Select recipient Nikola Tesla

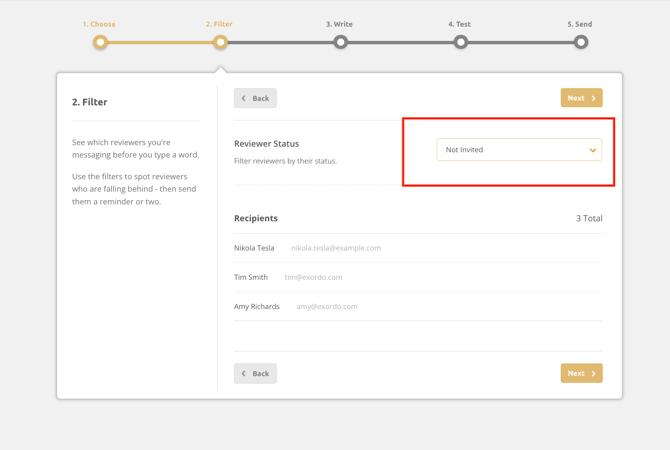254,248
